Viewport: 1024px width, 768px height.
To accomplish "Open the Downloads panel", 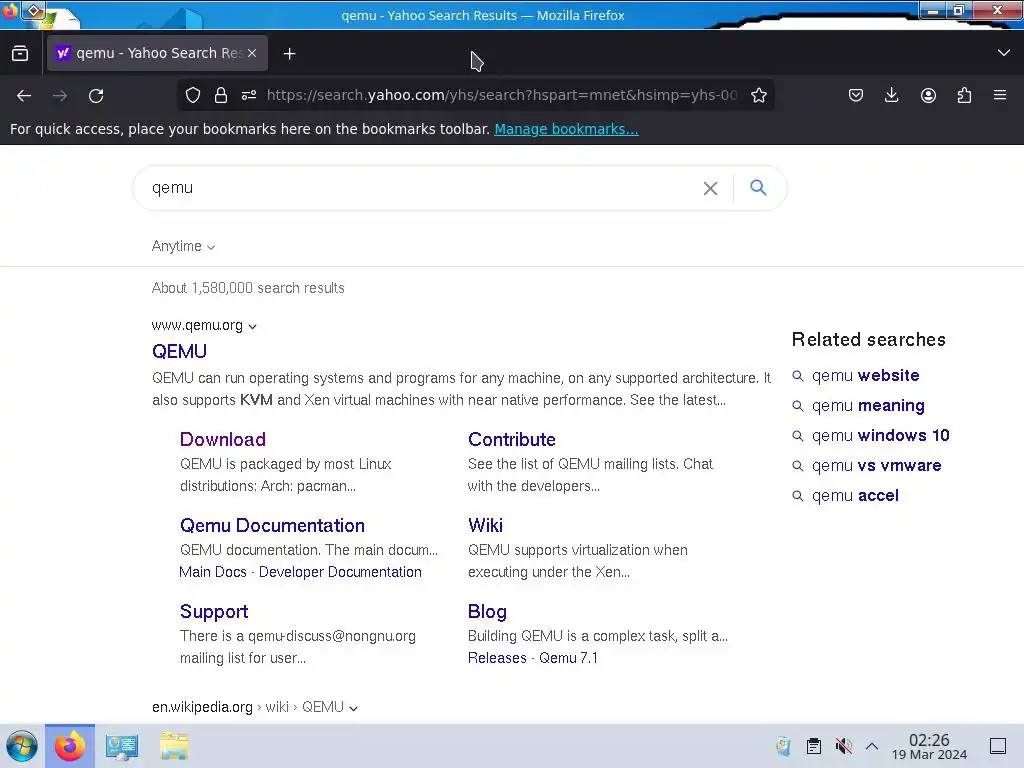I will 891,95.
